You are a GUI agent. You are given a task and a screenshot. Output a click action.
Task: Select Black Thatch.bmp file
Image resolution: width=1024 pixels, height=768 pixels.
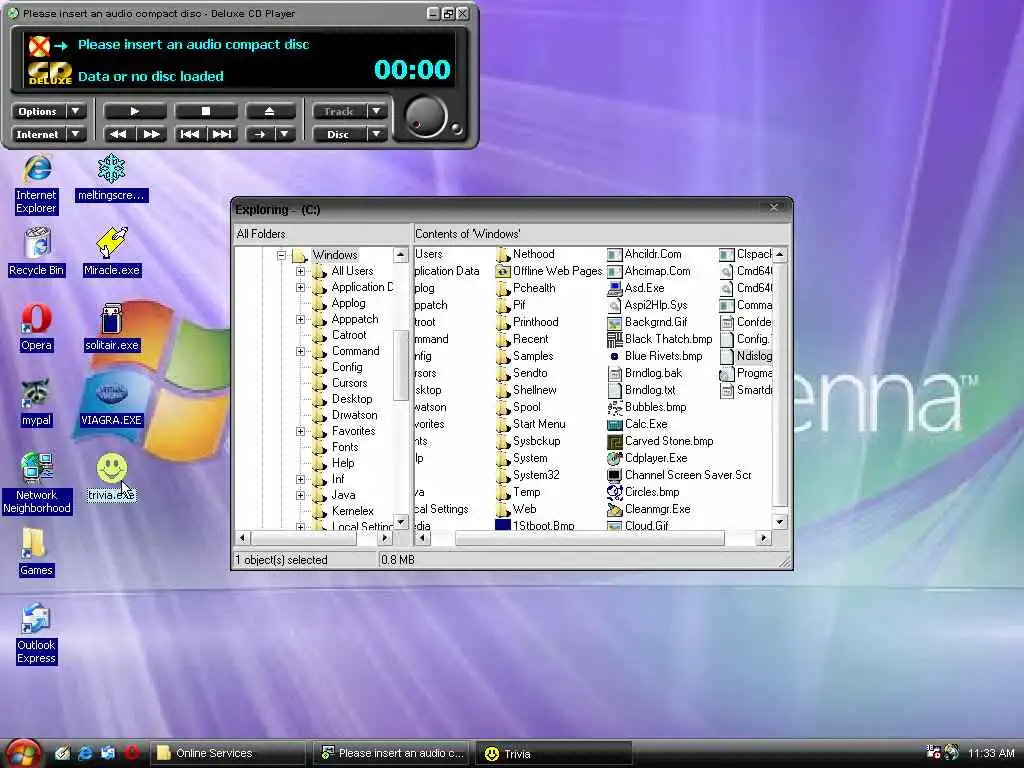click(660, 339)
